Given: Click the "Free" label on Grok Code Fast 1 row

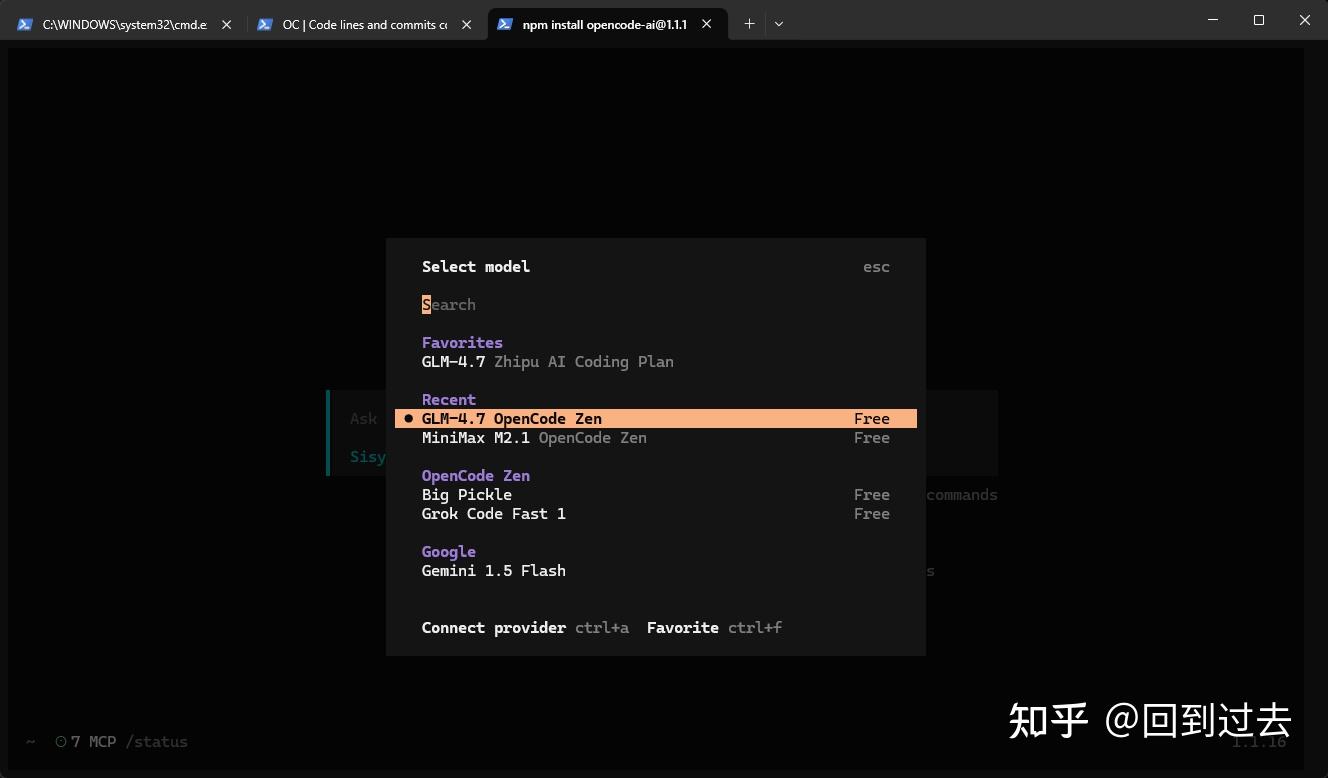Looking at the screenshot, I should click(872, 514).
